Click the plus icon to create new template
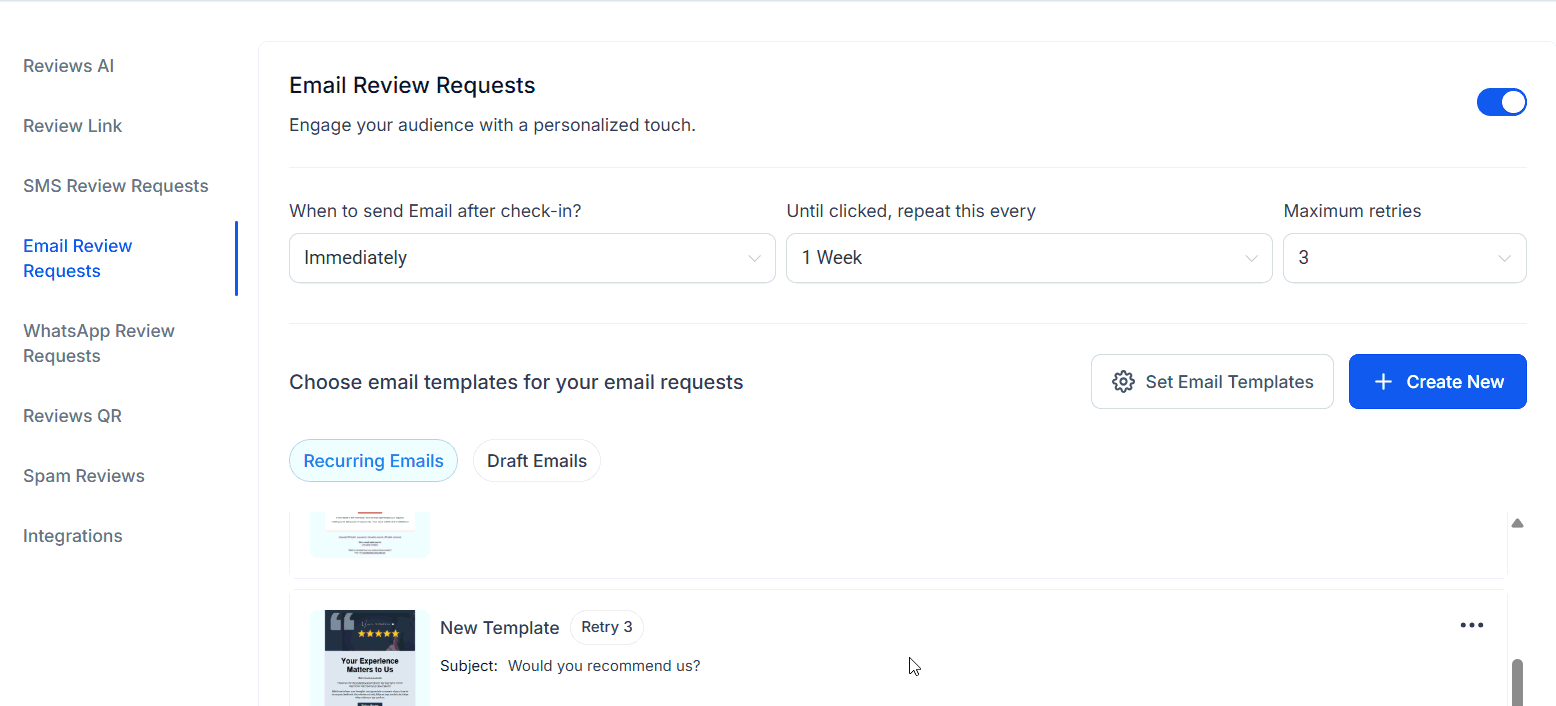 pos(1383,381)
